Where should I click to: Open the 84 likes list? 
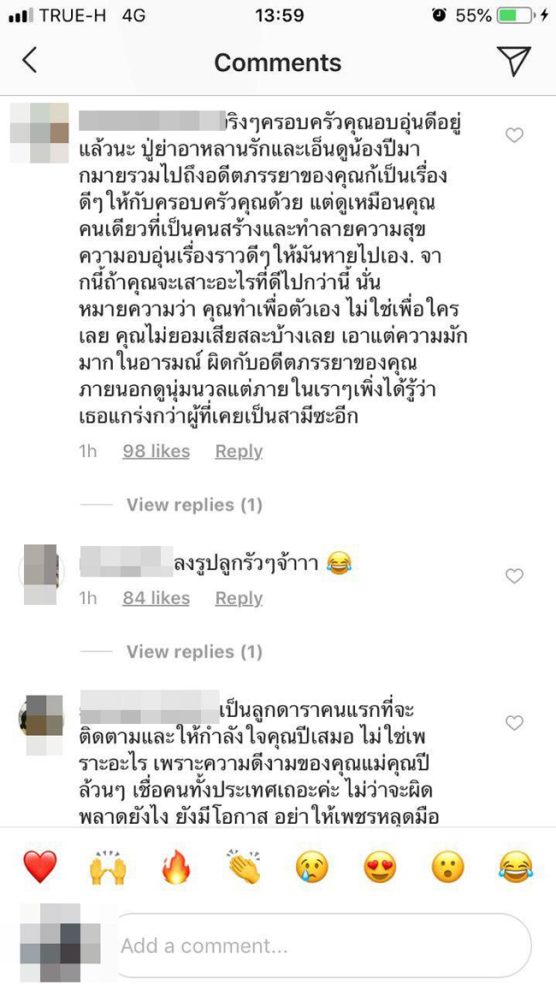[156, 598]
